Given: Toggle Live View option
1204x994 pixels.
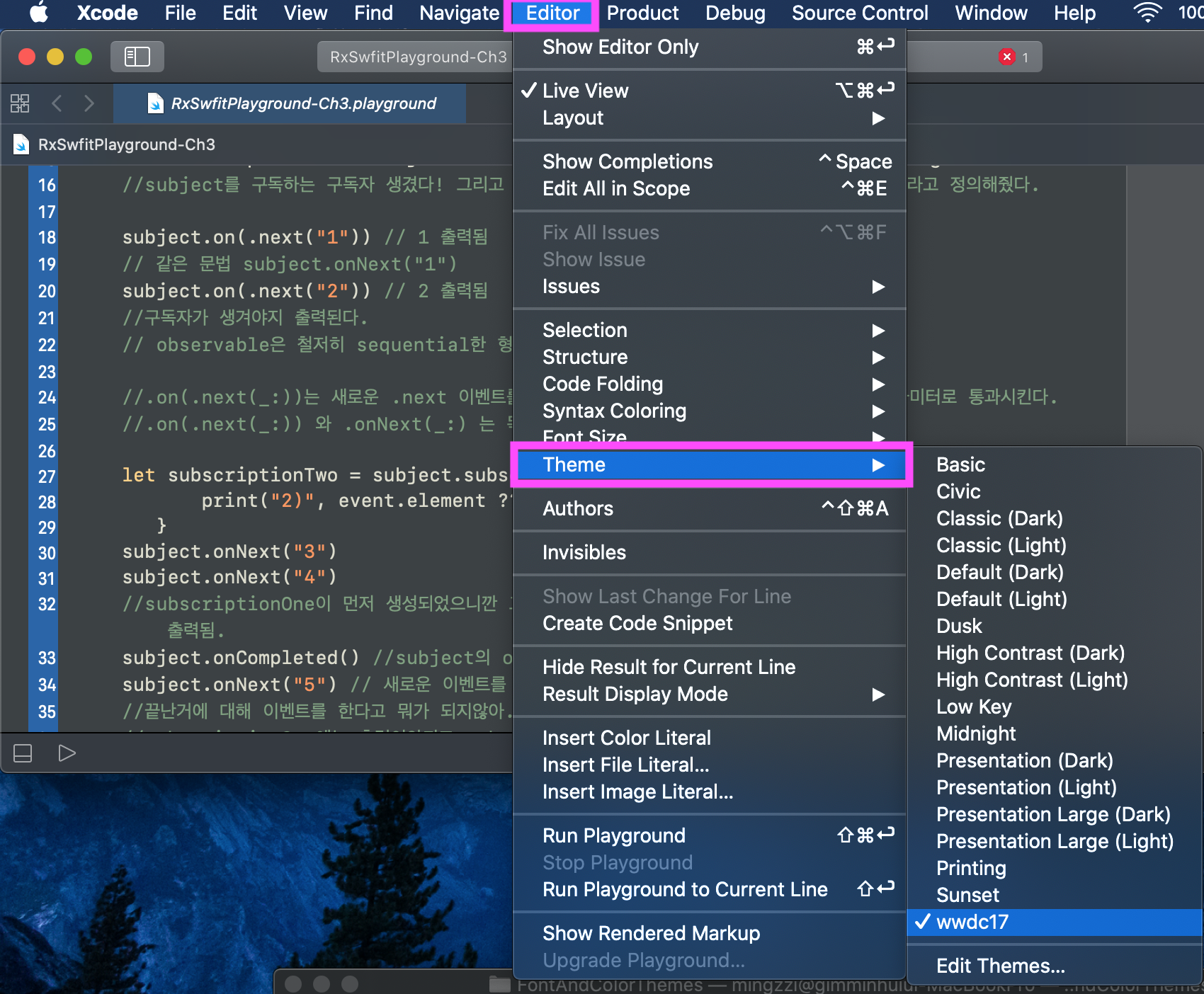Looking at the screenshot, I should 709,91.
